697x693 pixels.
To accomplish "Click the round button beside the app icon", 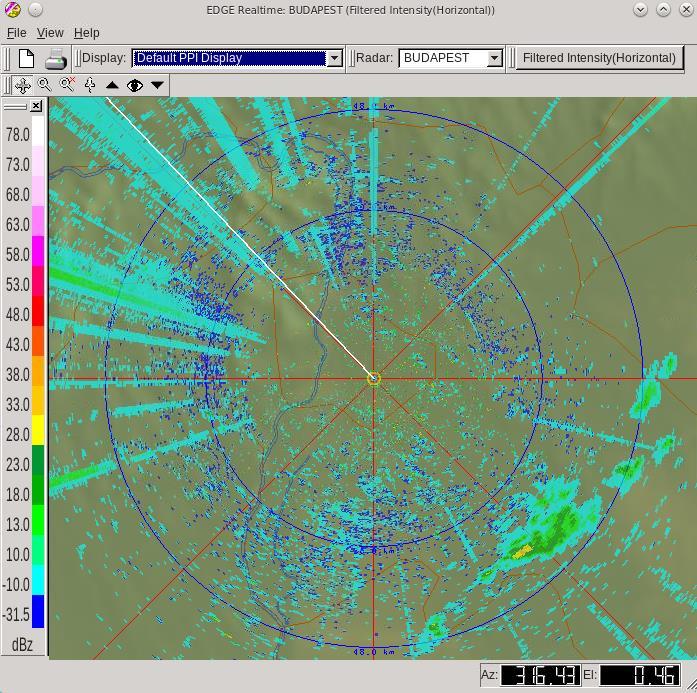I will (x=35, y=9).
